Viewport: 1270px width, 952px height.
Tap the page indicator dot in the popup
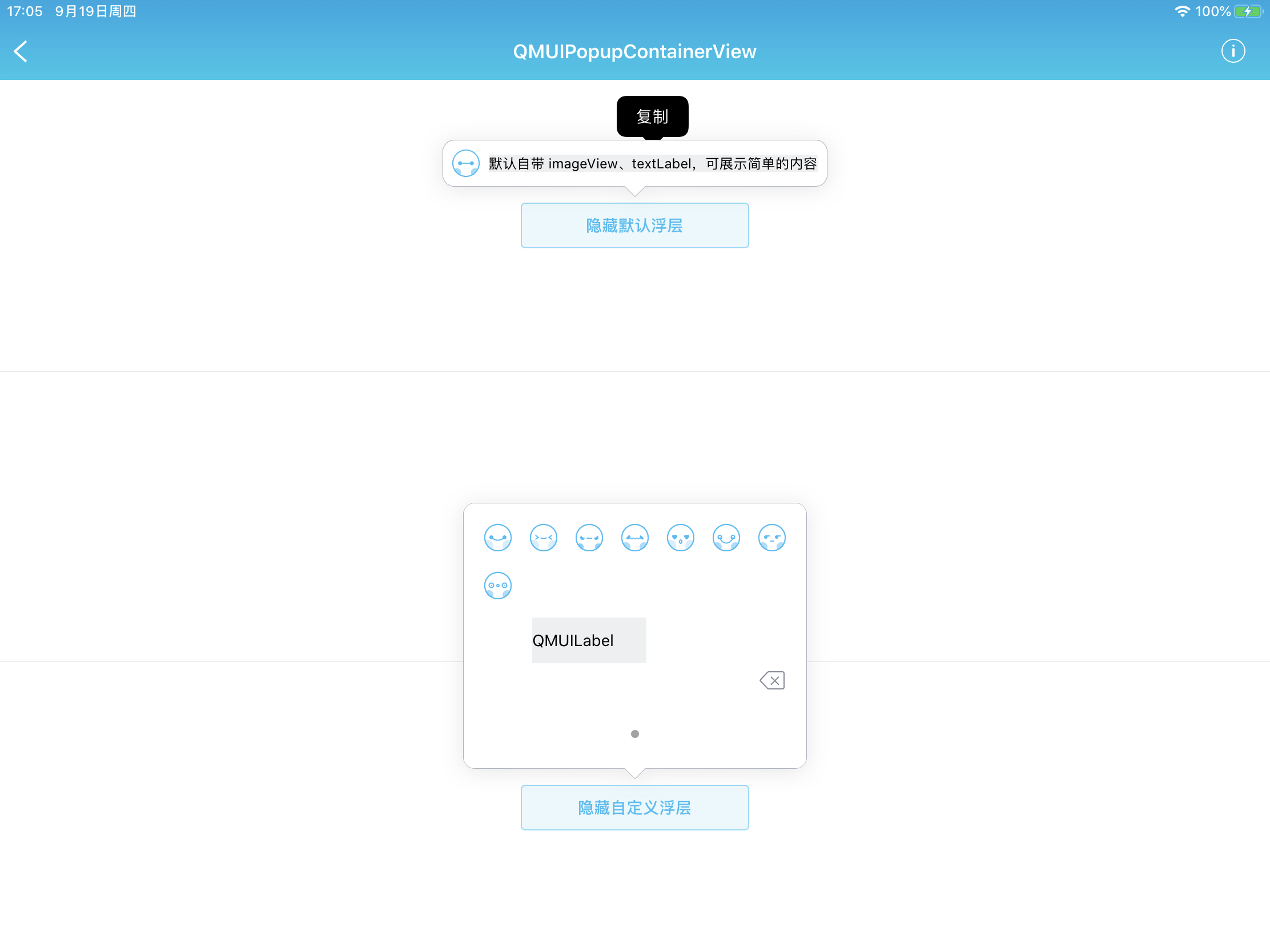(x=635, y=733)
